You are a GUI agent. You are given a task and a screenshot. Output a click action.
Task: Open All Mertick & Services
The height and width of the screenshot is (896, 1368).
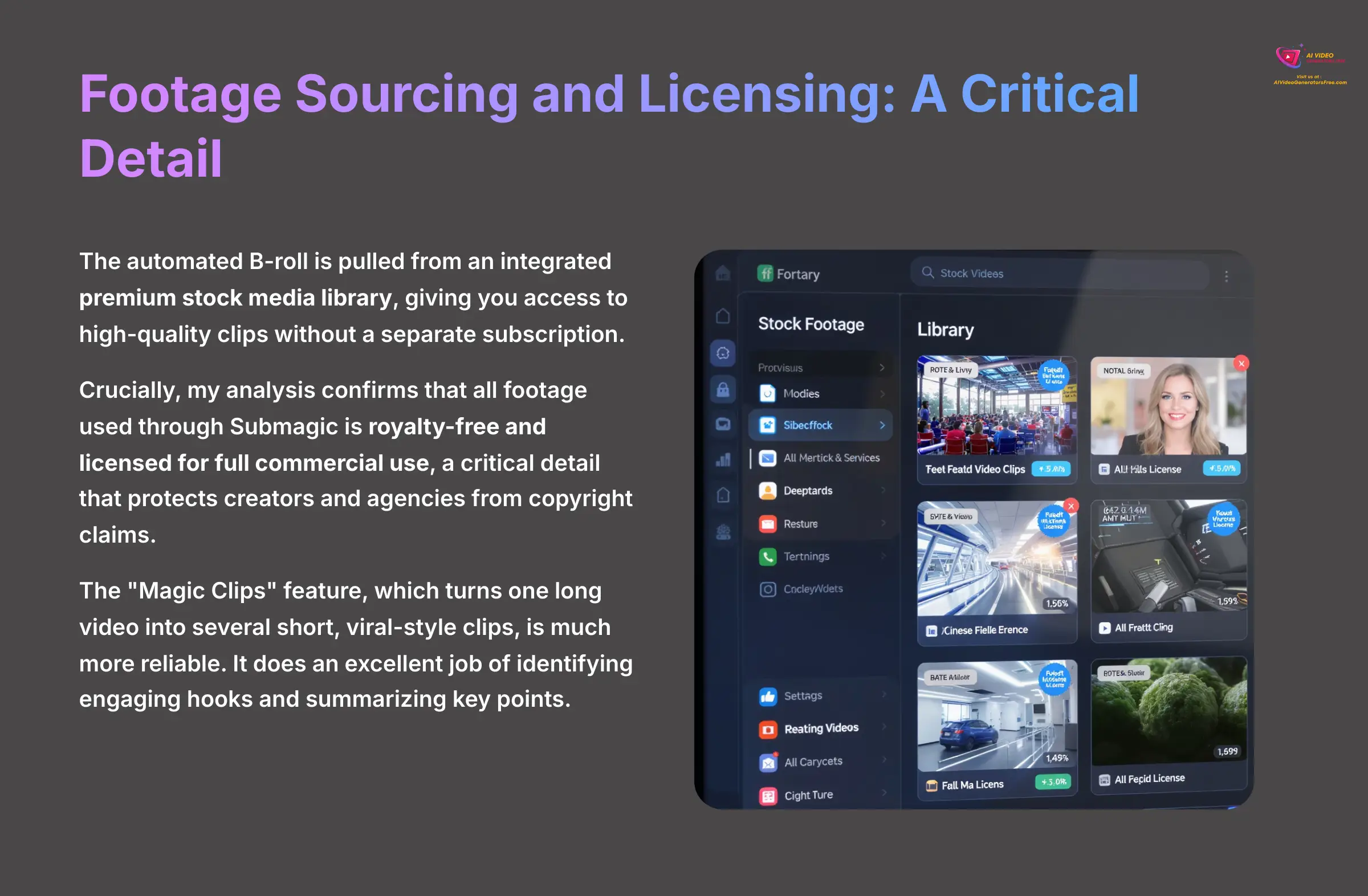pyautogui.click(x=821, y=458)
